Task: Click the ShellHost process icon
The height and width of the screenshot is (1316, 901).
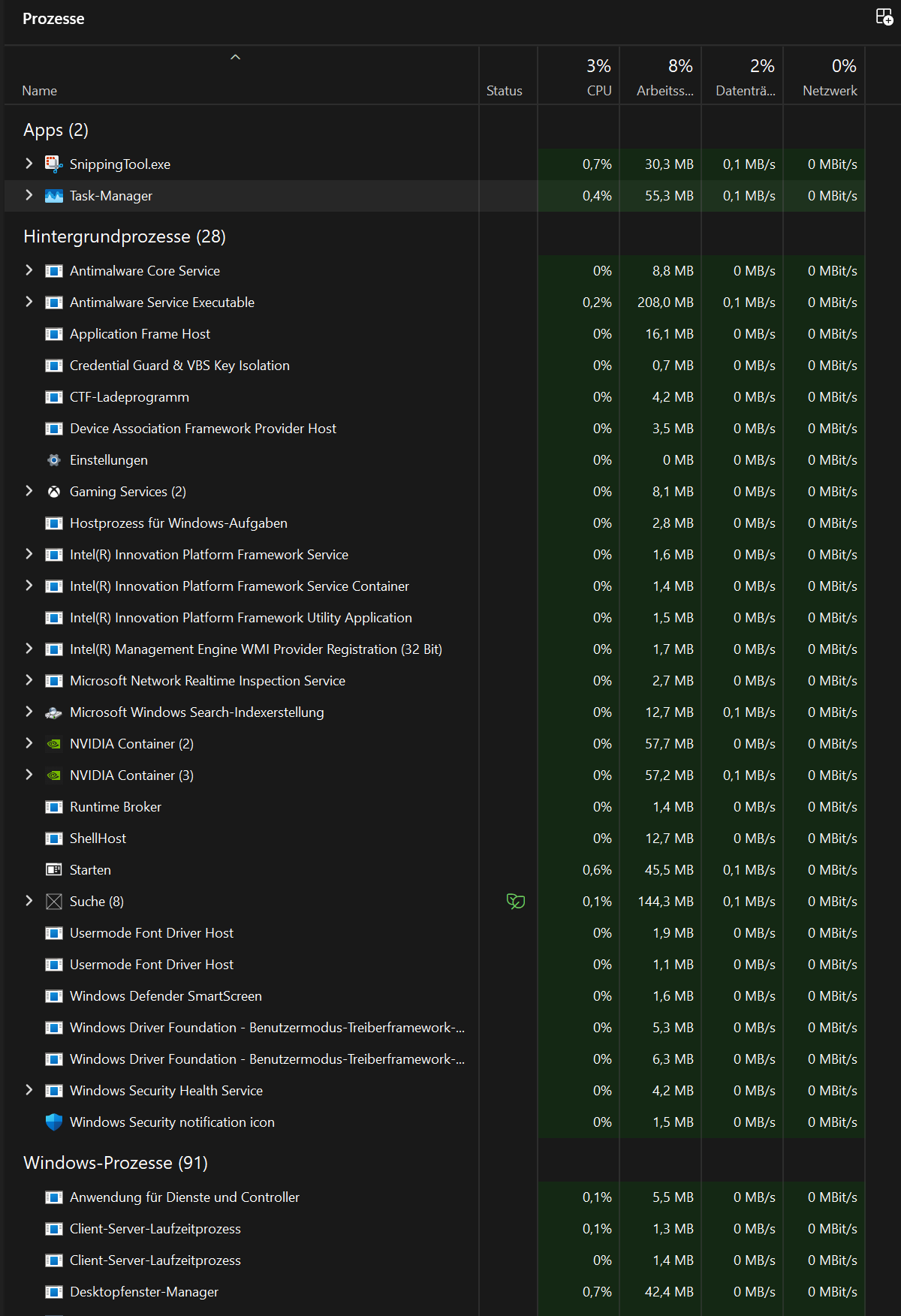Action: 53,839
